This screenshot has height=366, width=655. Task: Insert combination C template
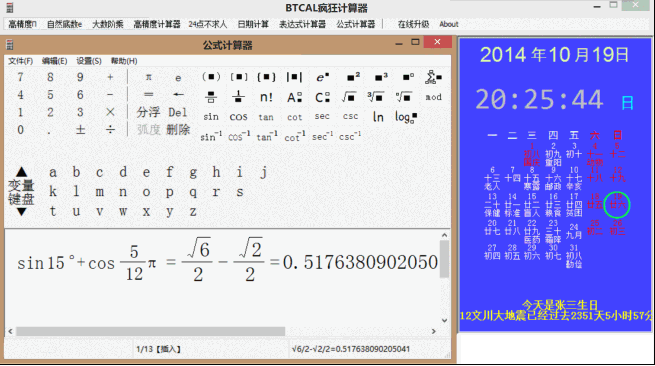(x=322, y=97)
